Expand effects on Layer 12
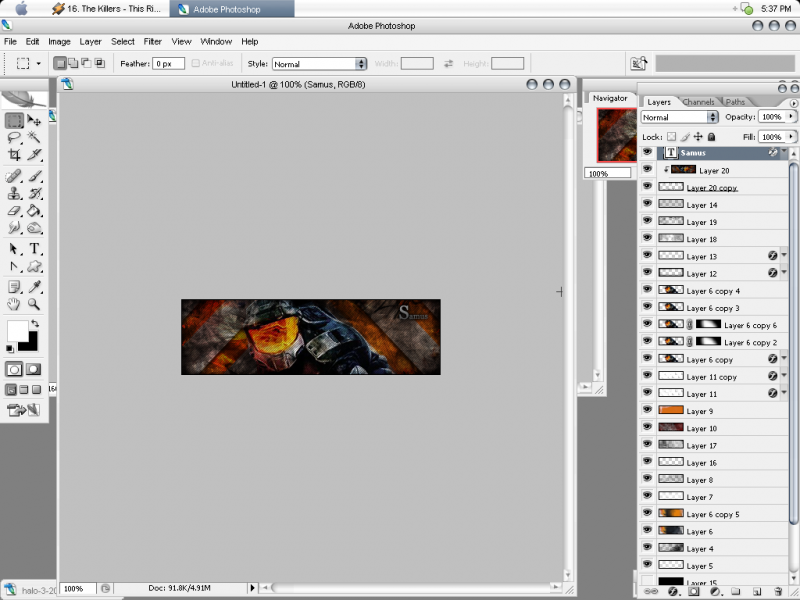Viewport: 800px width, 600px height. 784,272
